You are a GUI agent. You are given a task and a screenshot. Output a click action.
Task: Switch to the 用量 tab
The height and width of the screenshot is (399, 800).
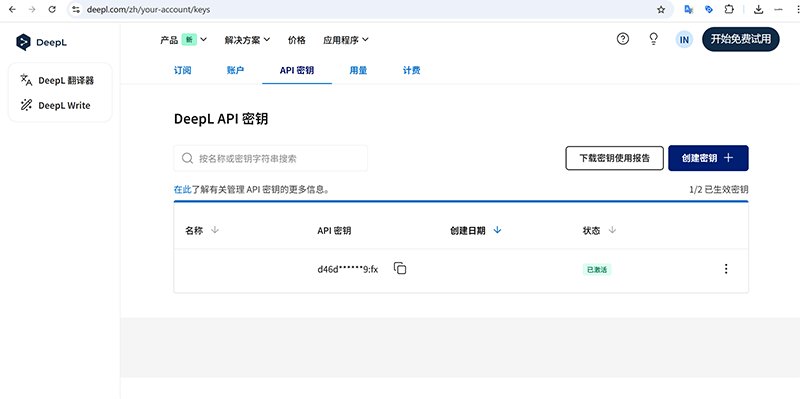[358, 70]
